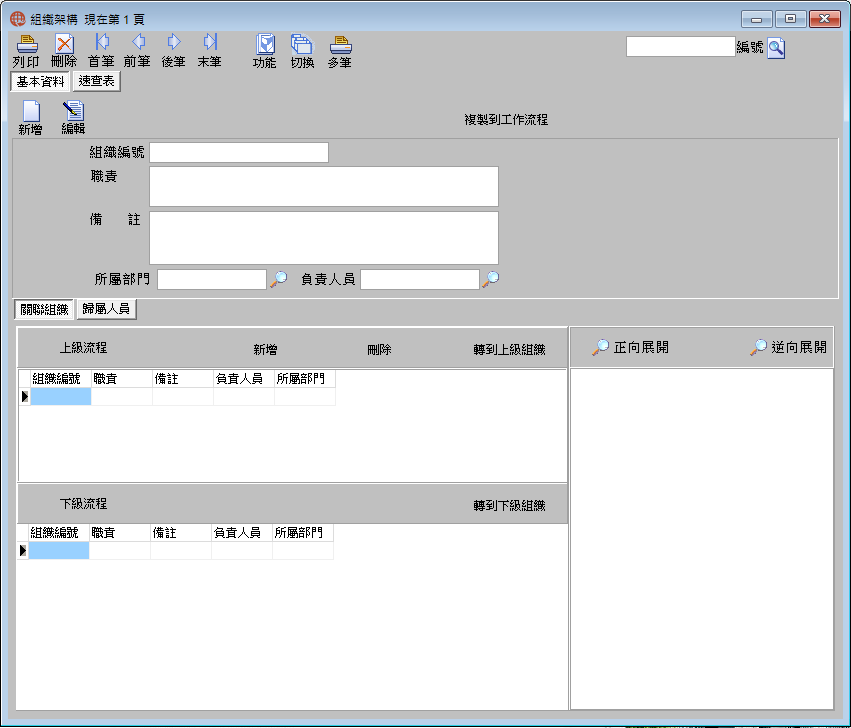Click 新增 in the 上級流程 header

265,350
